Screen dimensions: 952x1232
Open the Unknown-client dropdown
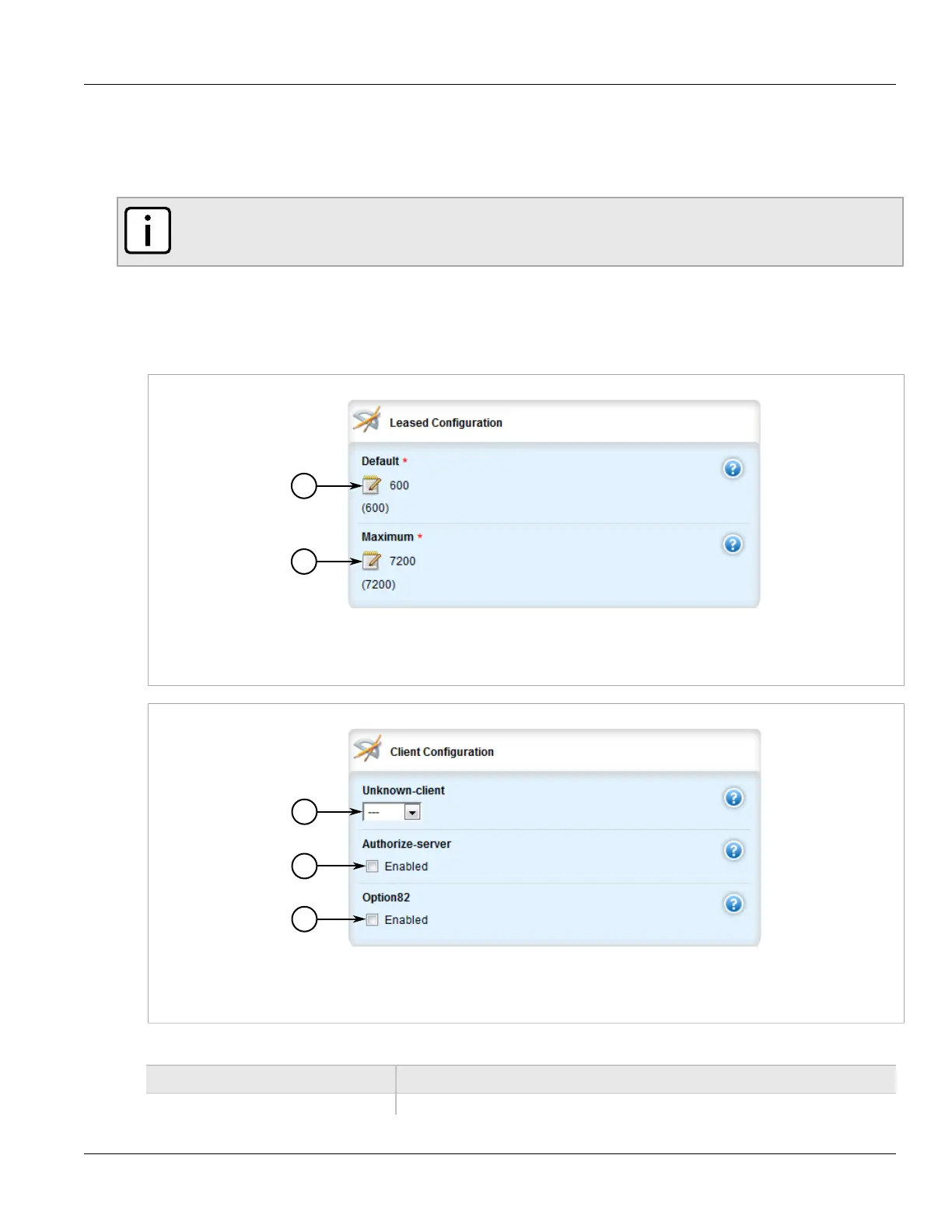click(412, 813)
